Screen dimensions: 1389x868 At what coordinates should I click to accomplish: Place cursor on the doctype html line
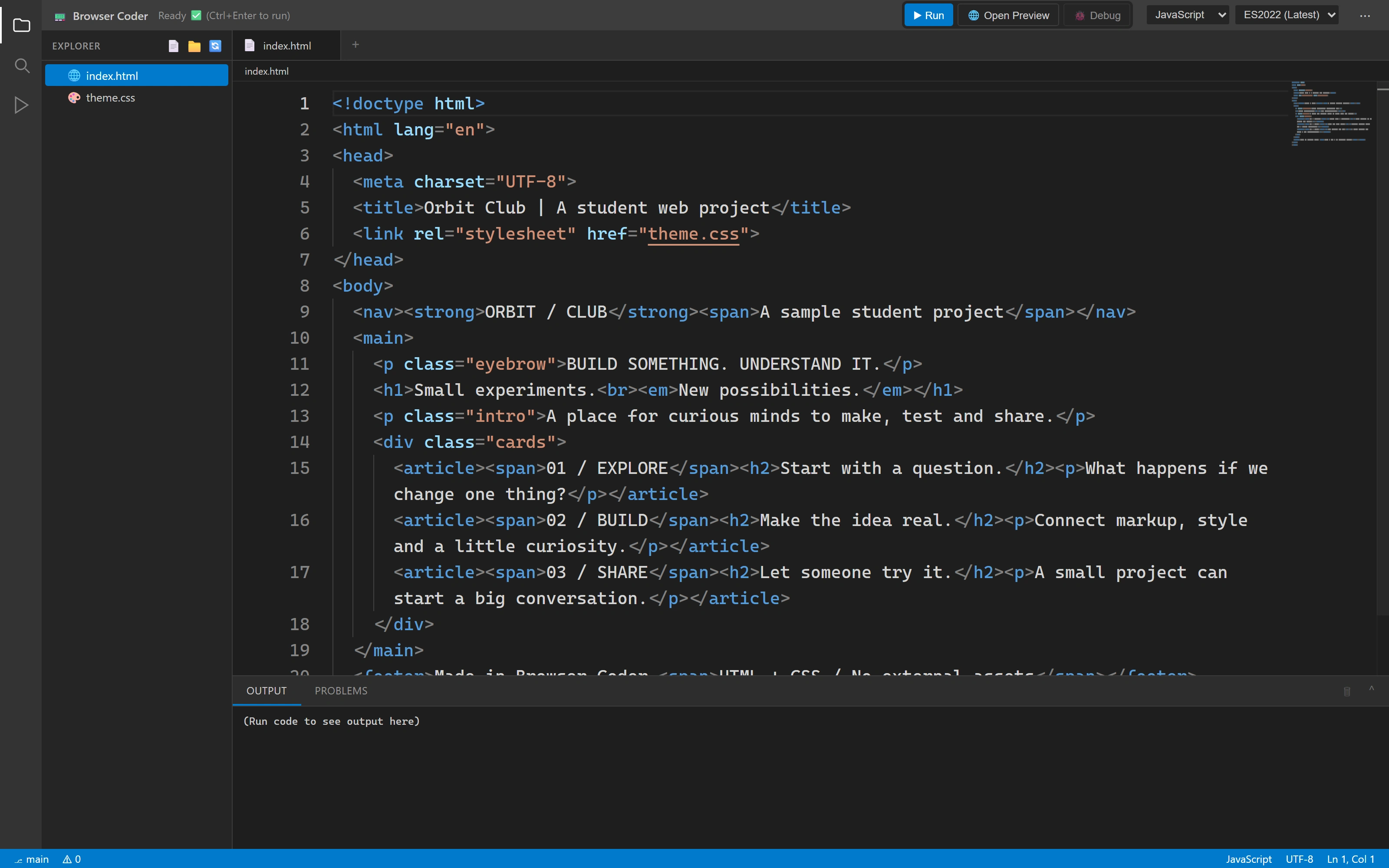(408, 103)
